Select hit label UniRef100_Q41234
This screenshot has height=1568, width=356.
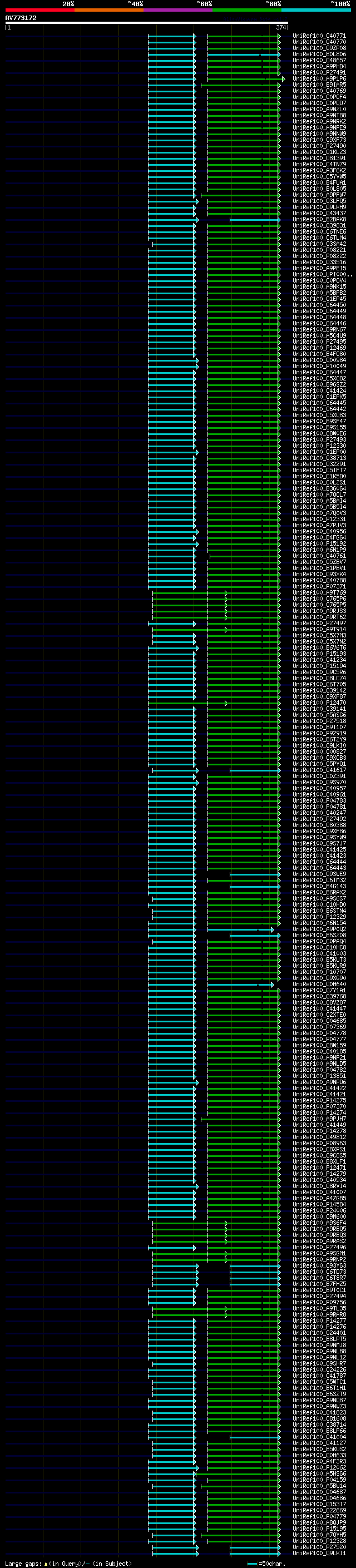pyautogui.click(x=319, y=660)
